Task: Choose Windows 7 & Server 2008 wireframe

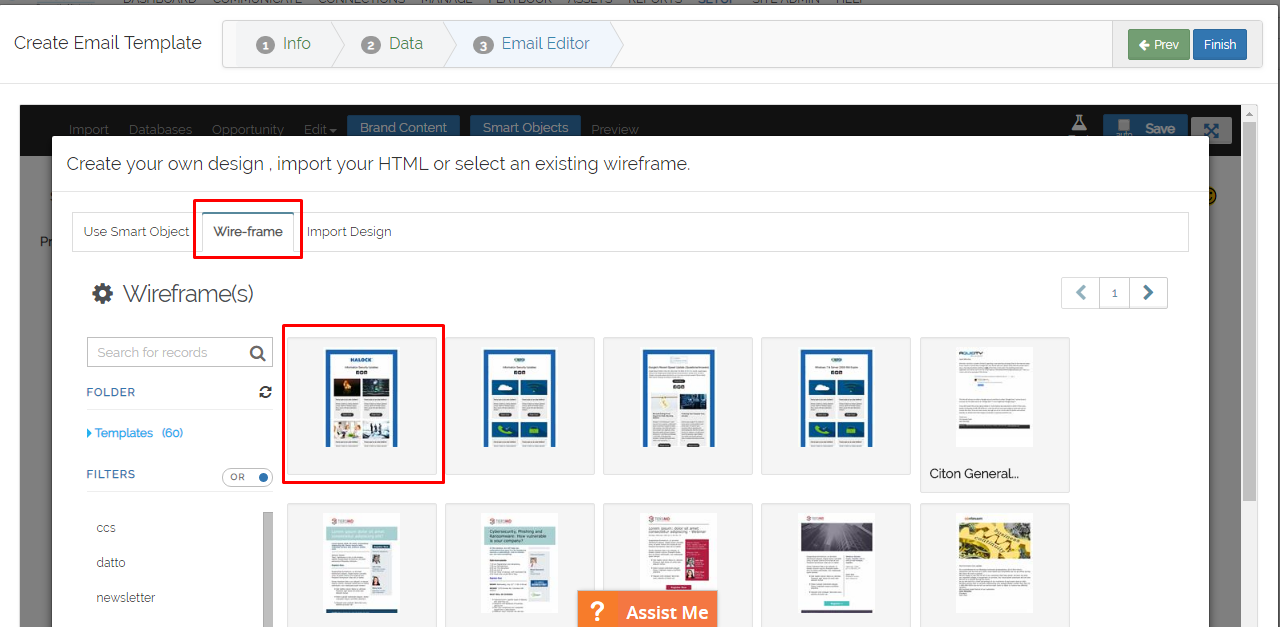Action: (836, 405)
